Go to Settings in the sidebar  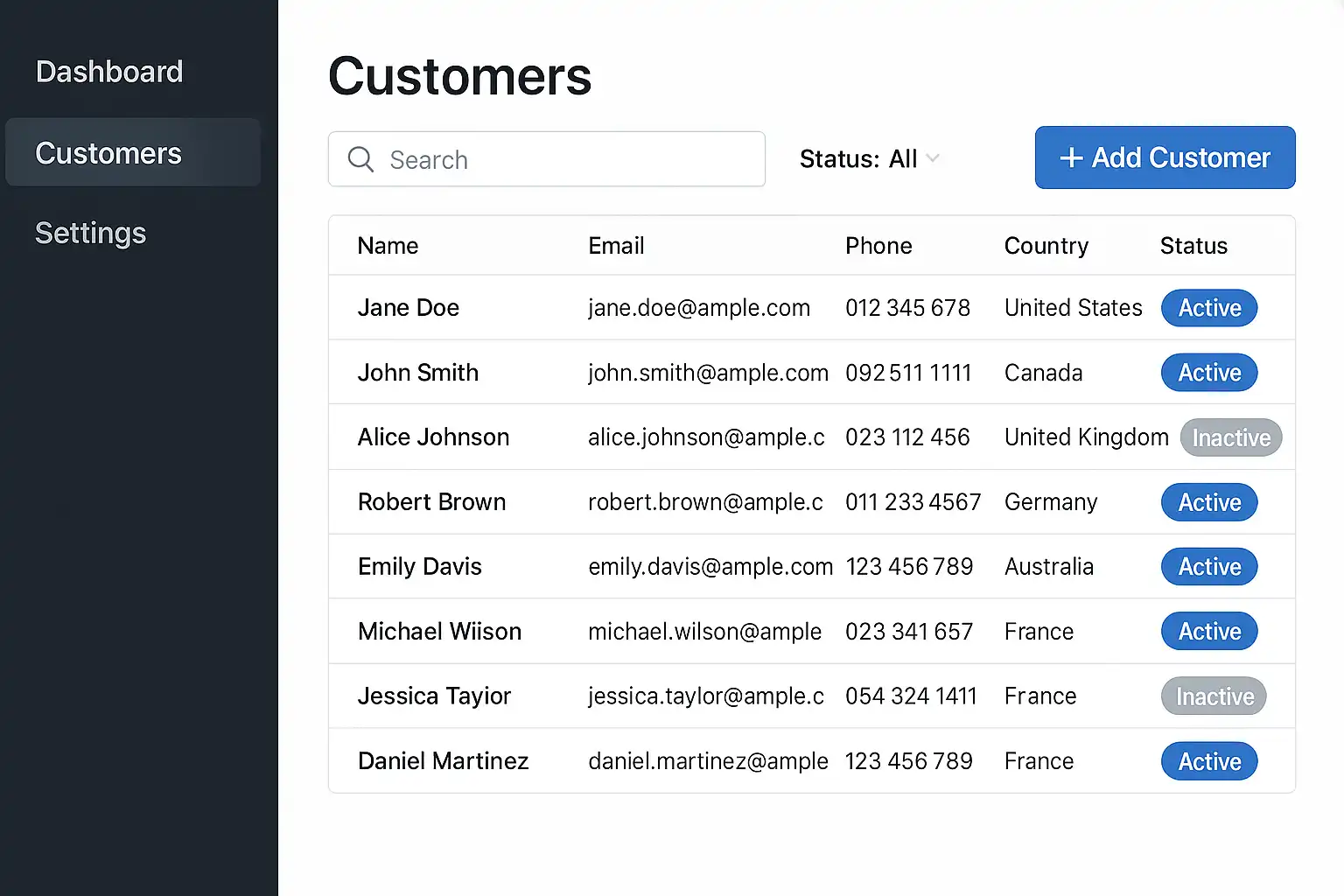[91, 234]
